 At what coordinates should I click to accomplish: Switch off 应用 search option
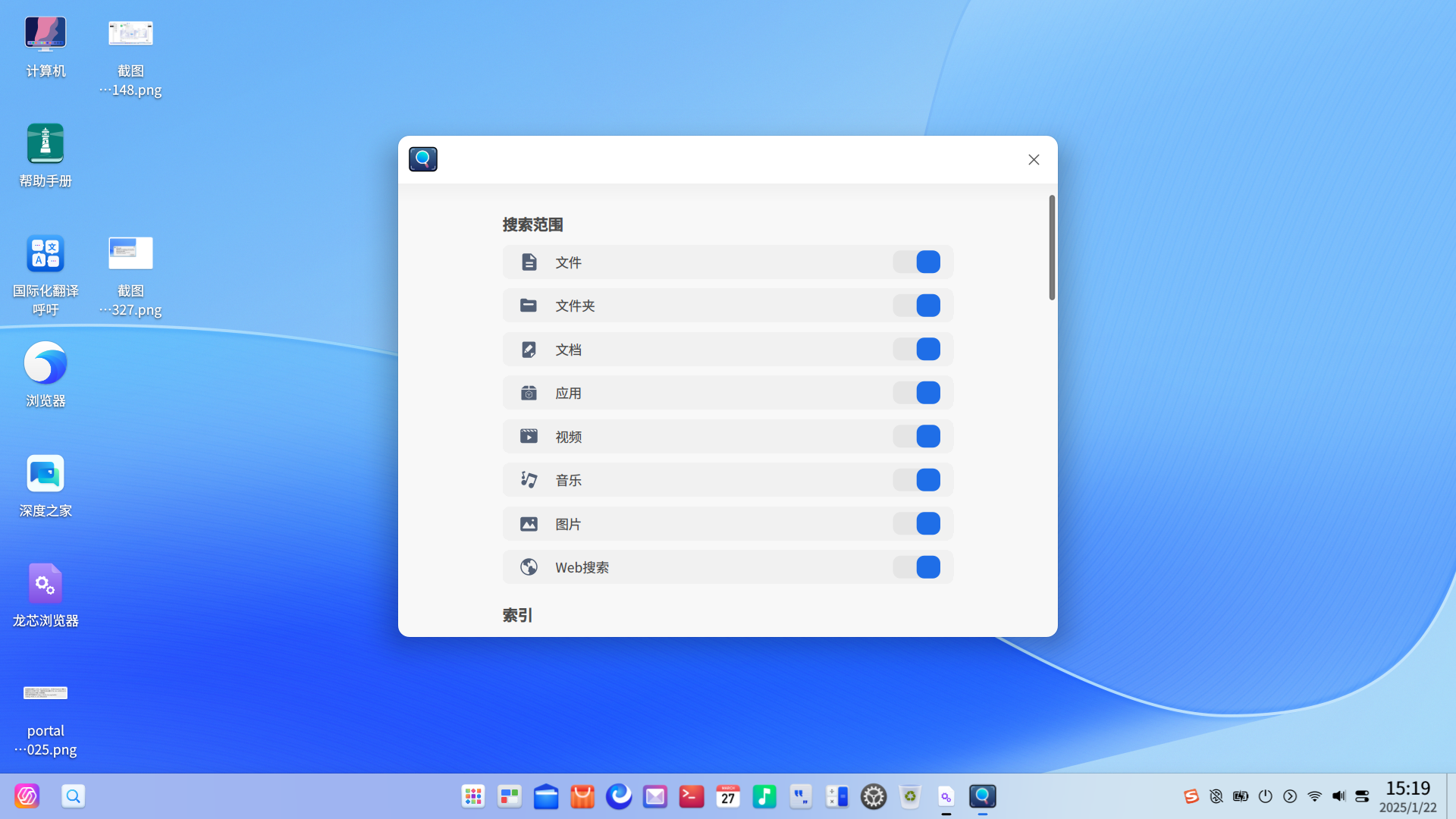tap(917, 393)
